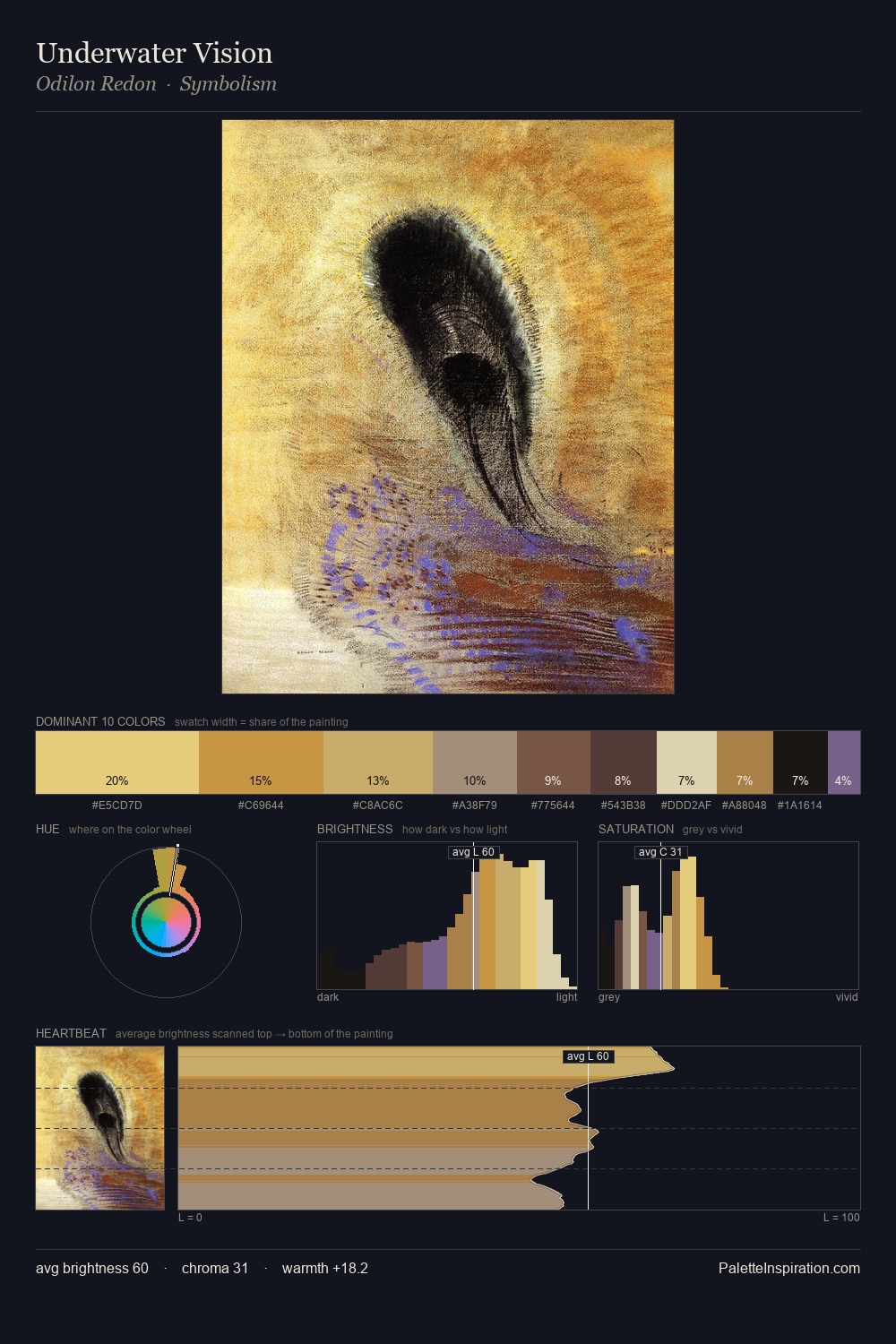Click the 'grey' axis label
896x1344 pixels.
click(x=609, y=997)
